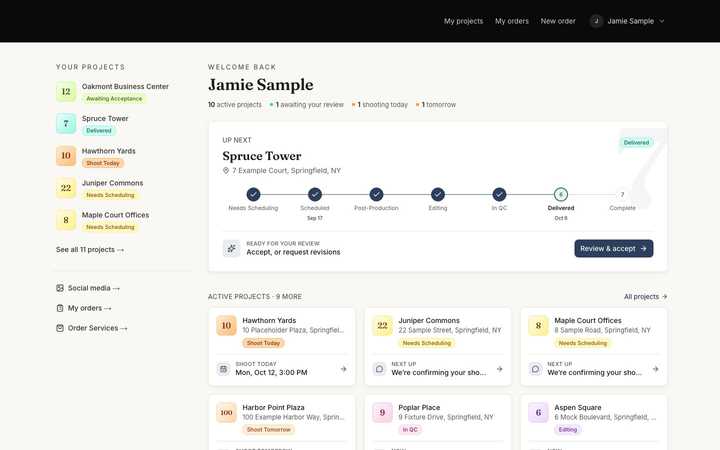Select New order in top navigation
720x450 pixels.
557,21
